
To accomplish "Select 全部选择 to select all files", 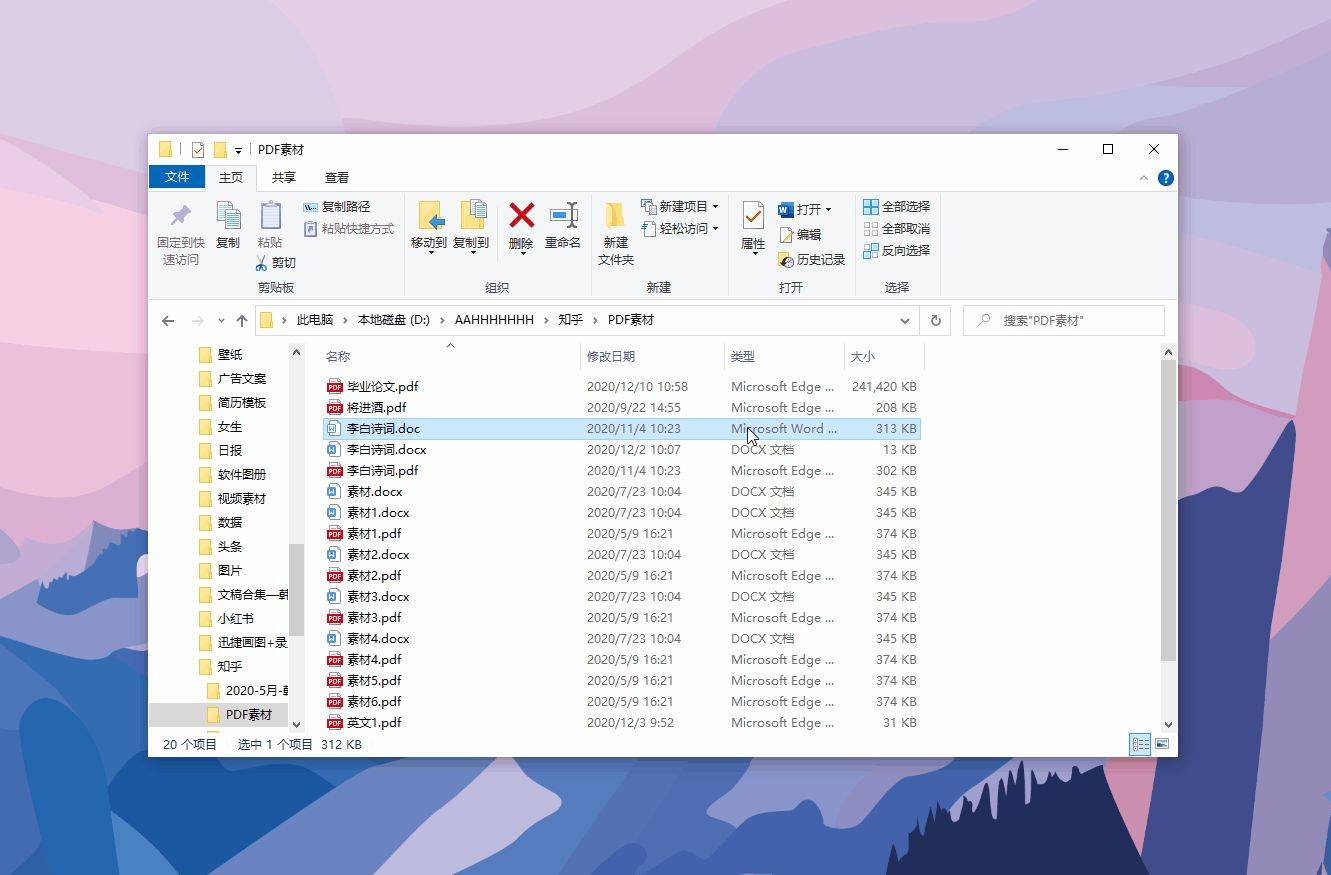I will [x=897, y=206].
